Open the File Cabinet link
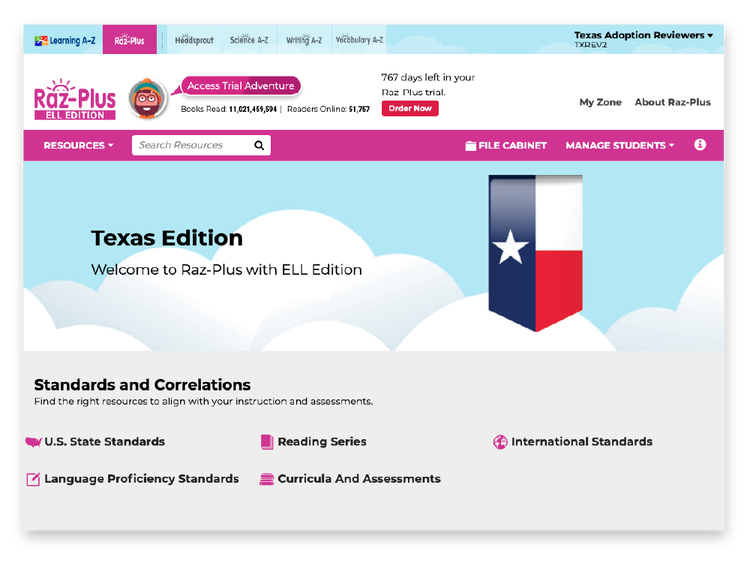The width and height of the screenshot is (750, 563). point(506,145)
